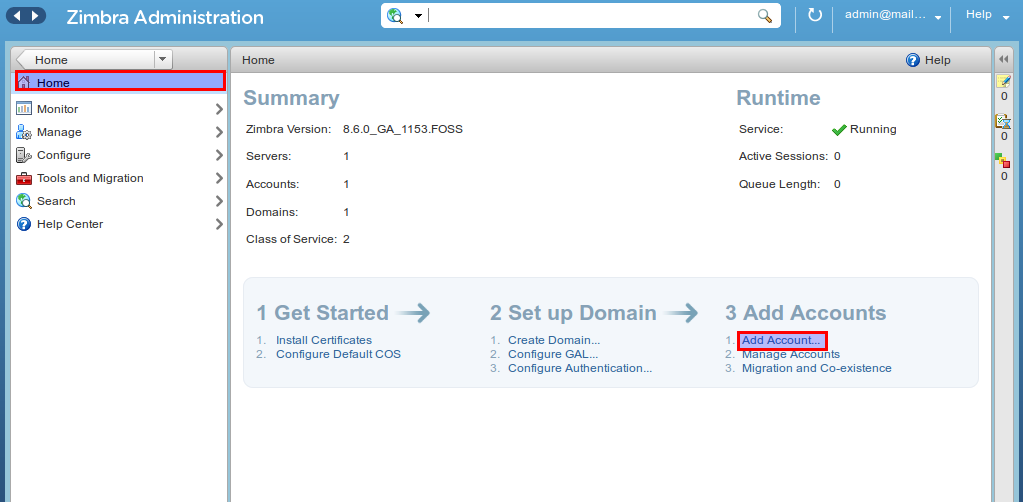Screen dimensions: 1023x502
Task: Click the 1 Get Started heading
Action: point(322,313)
